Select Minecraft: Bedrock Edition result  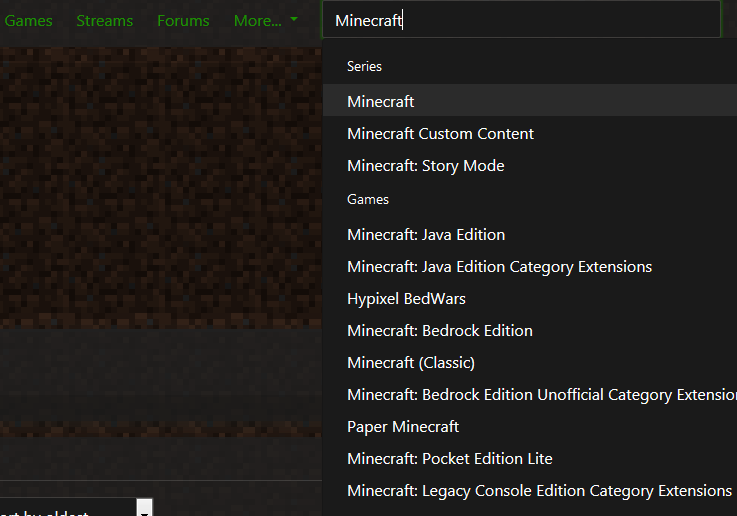[x=439, y=330]
